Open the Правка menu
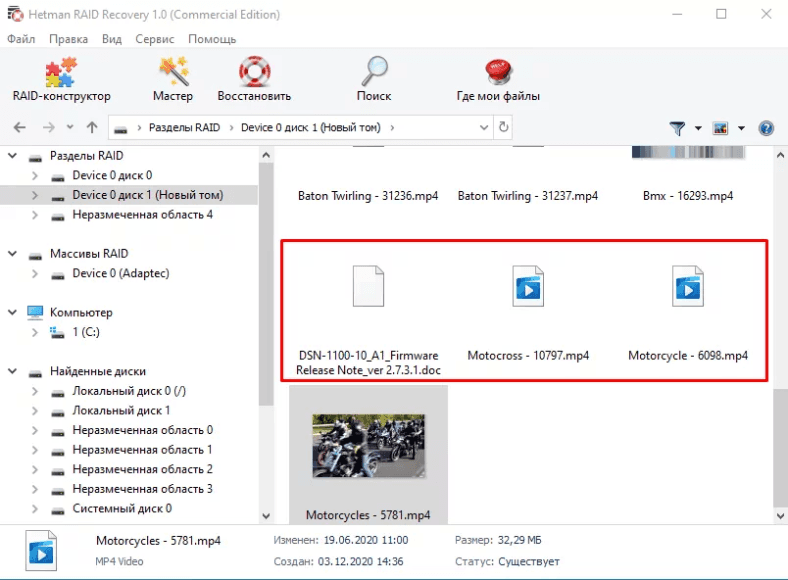 68,39
